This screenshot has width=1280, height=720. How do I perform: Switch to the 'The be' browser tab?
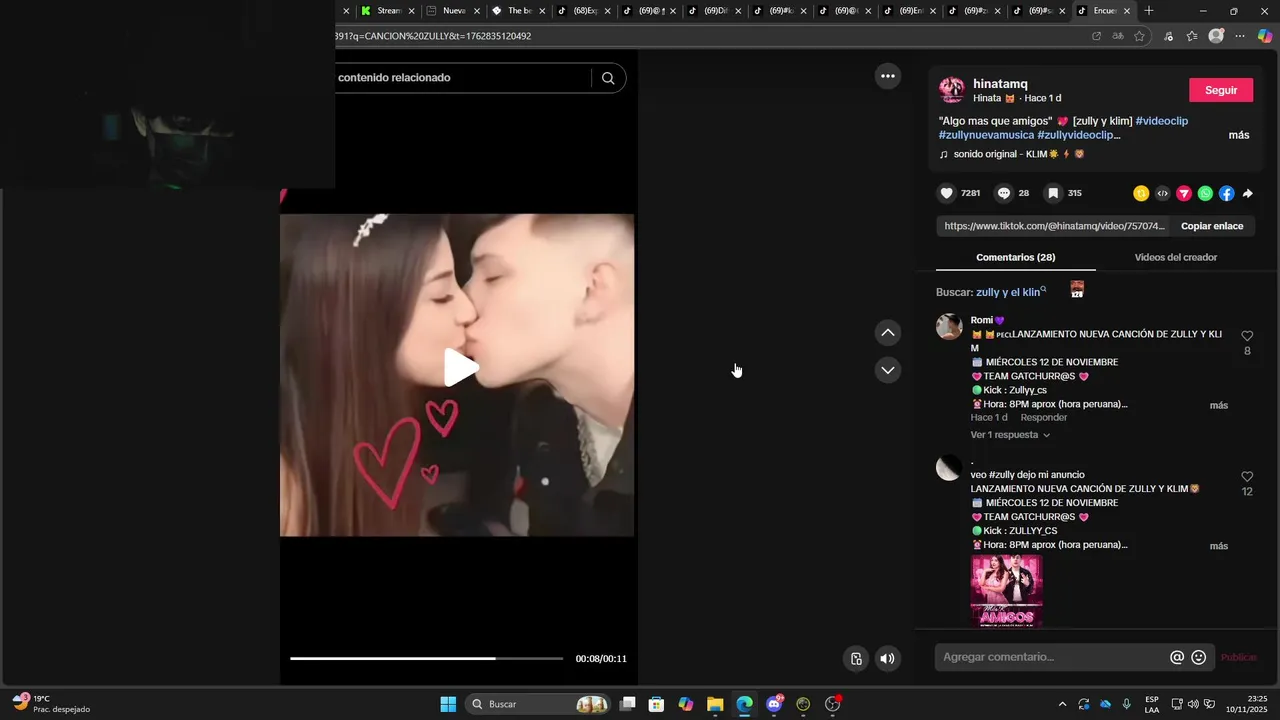point(519,11)
